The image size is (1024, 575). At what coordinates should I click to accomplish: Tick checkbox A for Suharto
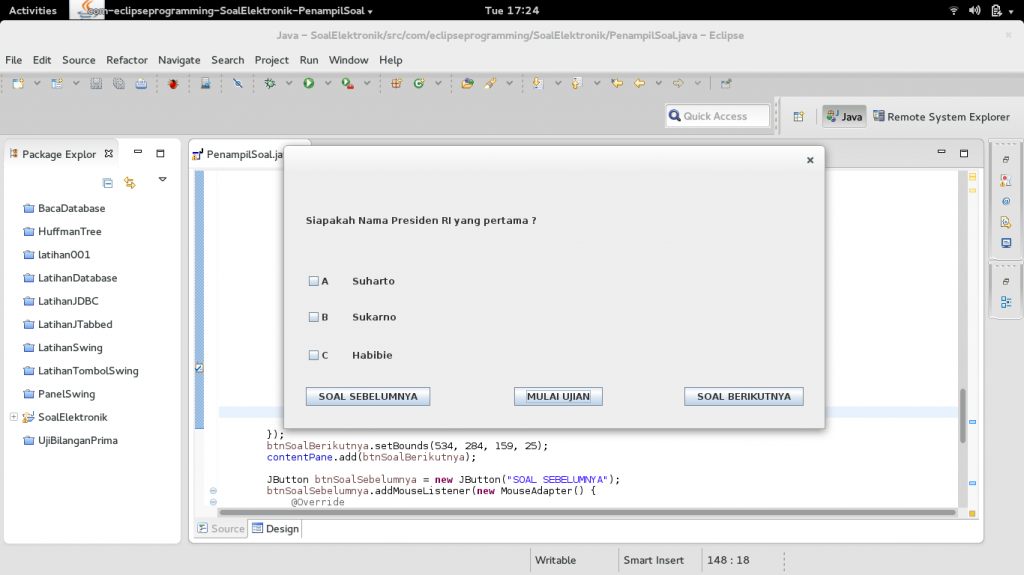pyautogui.click(x=313, y=281)
